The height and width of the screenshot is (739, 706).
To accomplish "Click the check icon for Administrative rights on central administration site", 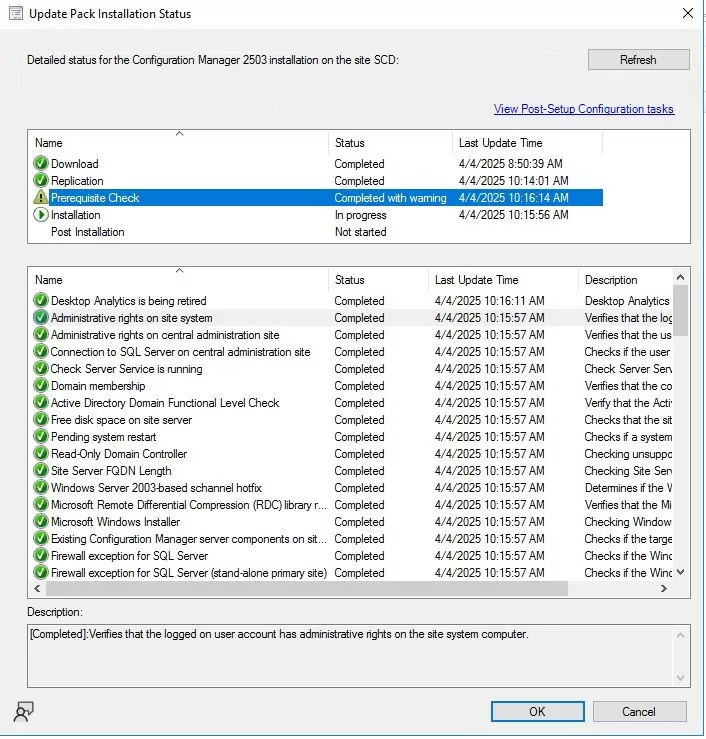I will point(41,334).
